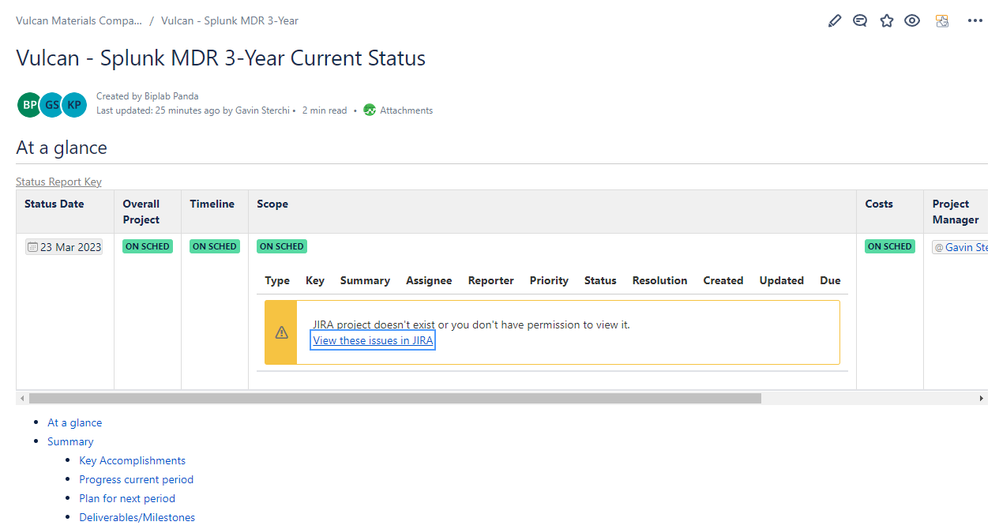Screen dimensions: 999x525
Task: Jump to Summary section
Action: point(70,442)
